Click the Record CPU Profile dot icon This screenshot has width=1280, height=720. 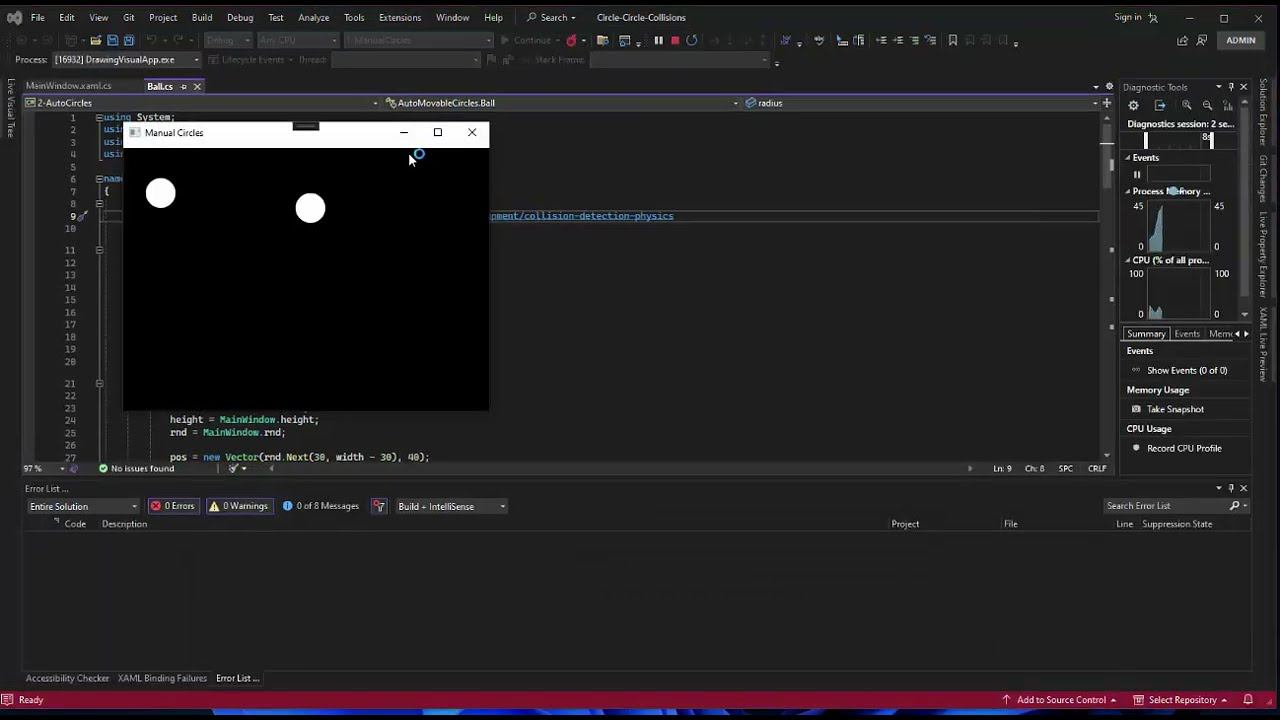tap(1136, 448)
